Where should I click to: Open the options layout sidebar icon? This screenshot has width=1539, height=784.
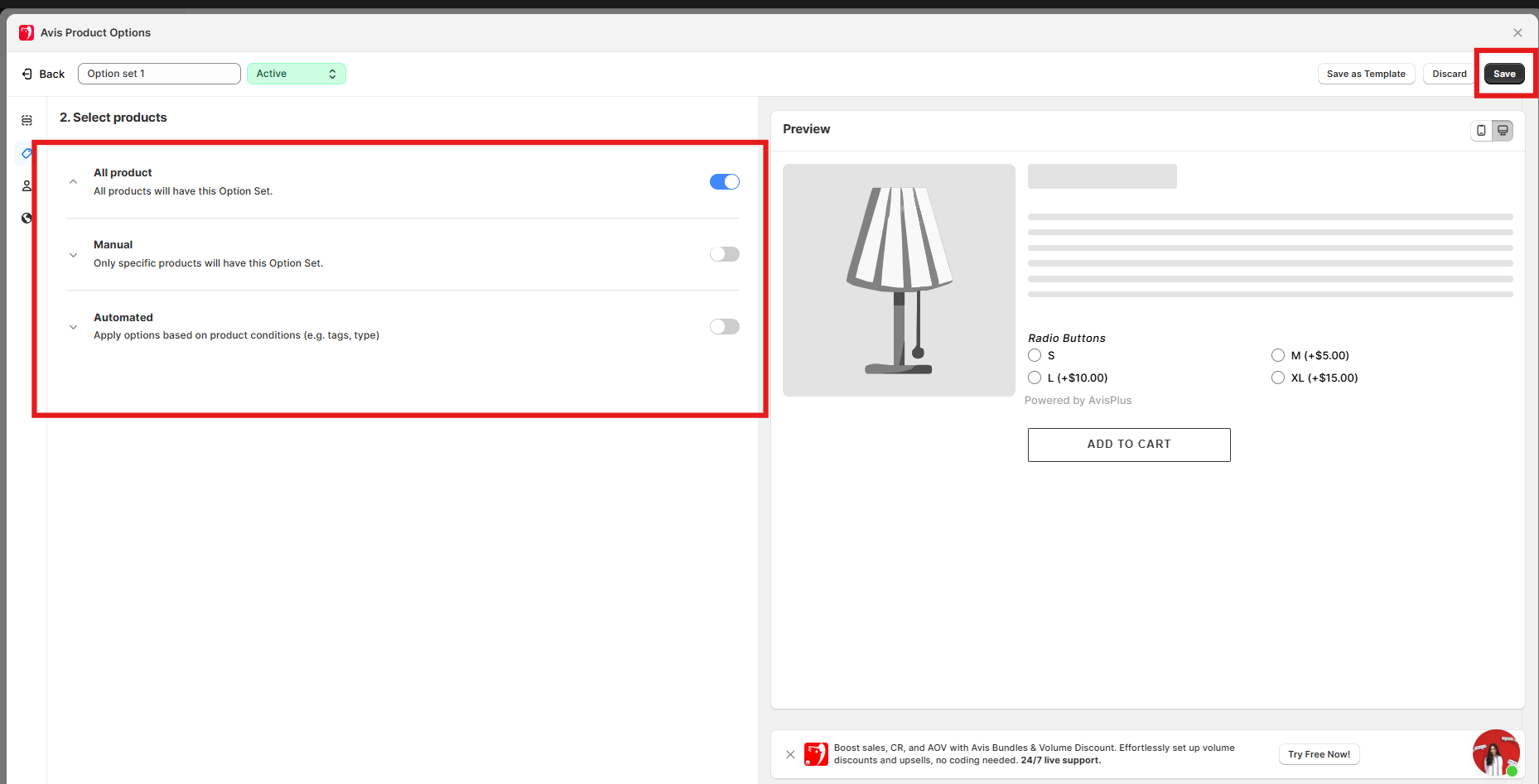27,121
